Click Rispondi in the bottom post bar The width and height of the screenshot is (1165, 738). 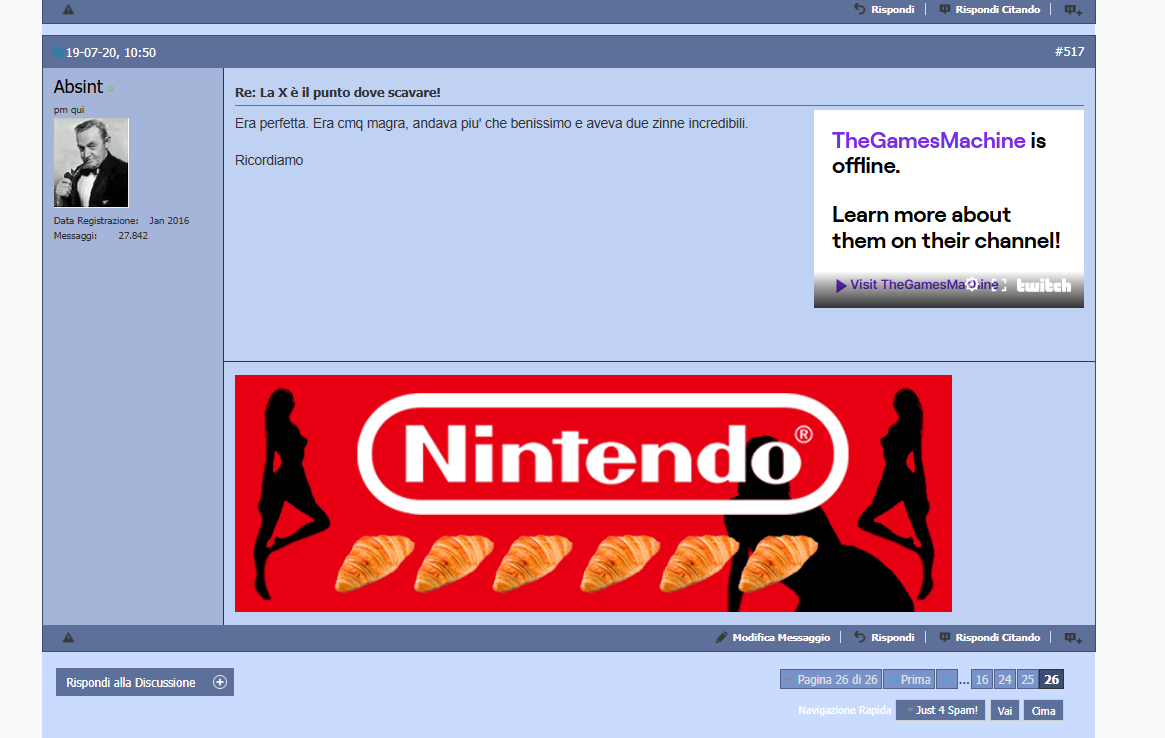click(884, 638)
